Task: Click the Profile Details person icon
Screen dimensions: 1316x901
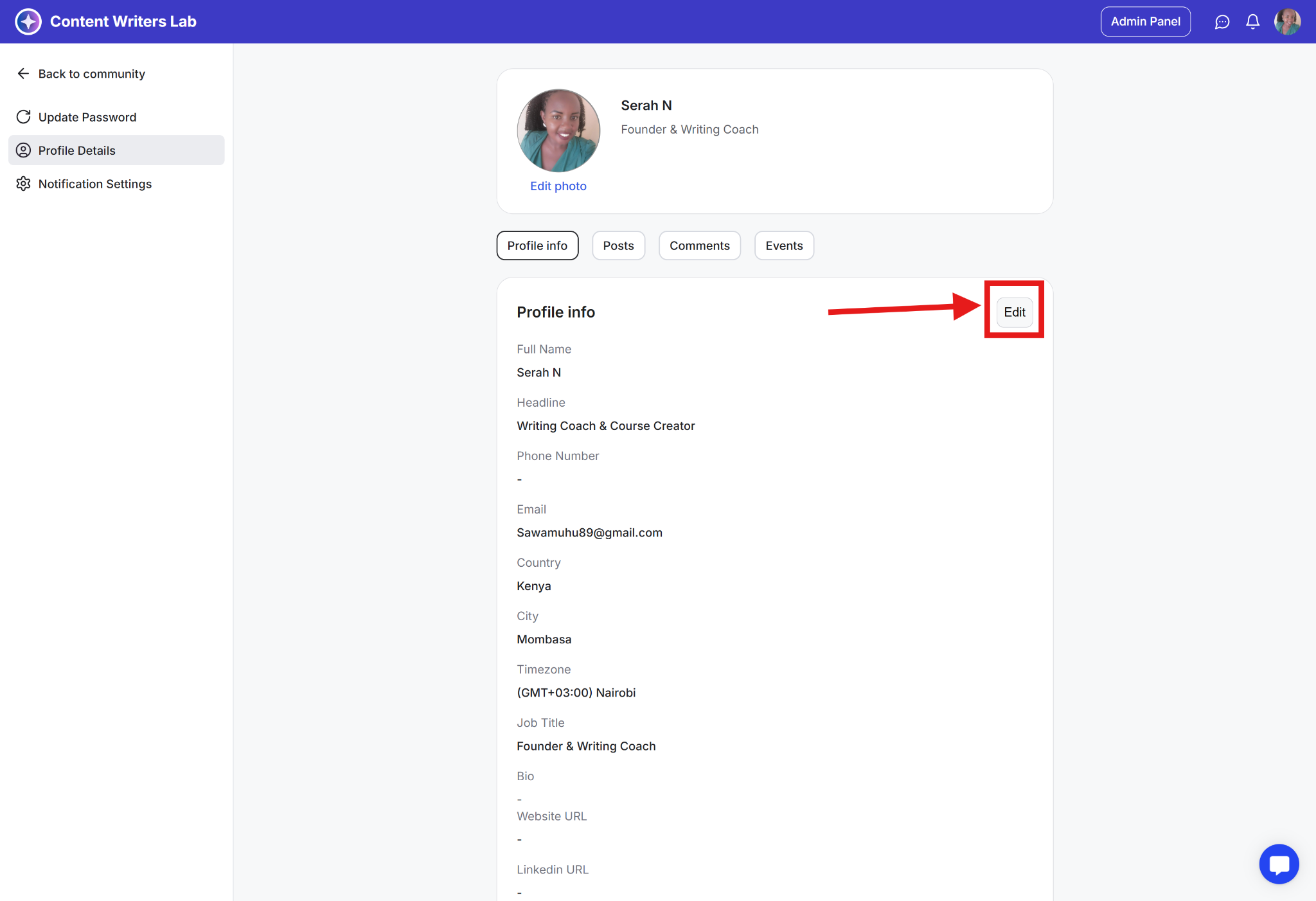Action: tap(23, 150)
